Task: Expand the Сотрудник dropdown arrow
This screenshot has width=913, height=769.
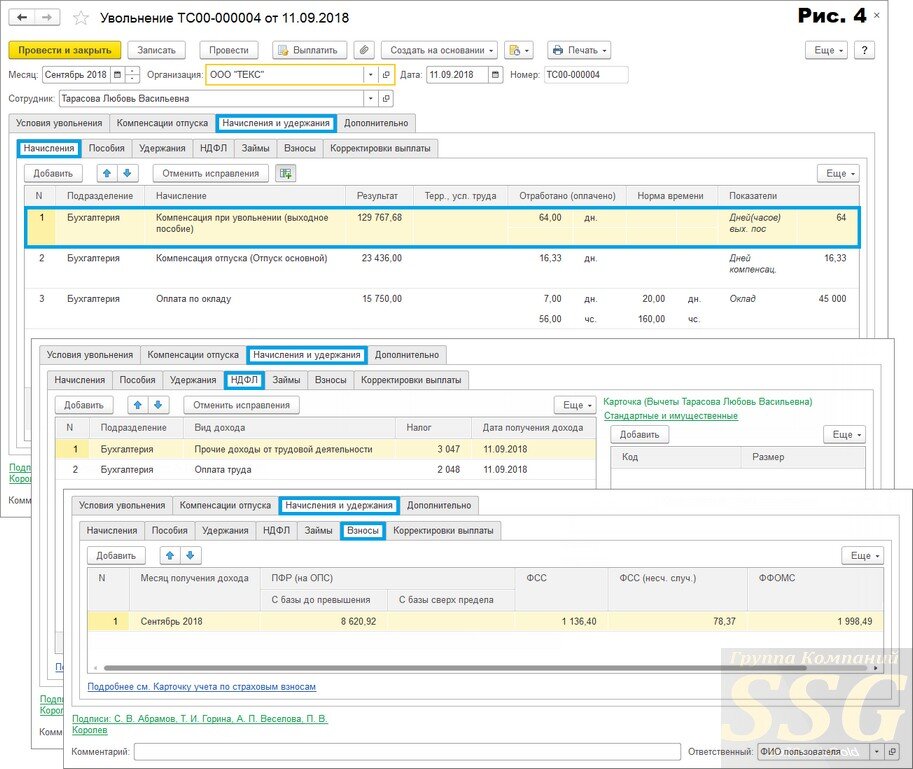Action: tap(371, 98)
